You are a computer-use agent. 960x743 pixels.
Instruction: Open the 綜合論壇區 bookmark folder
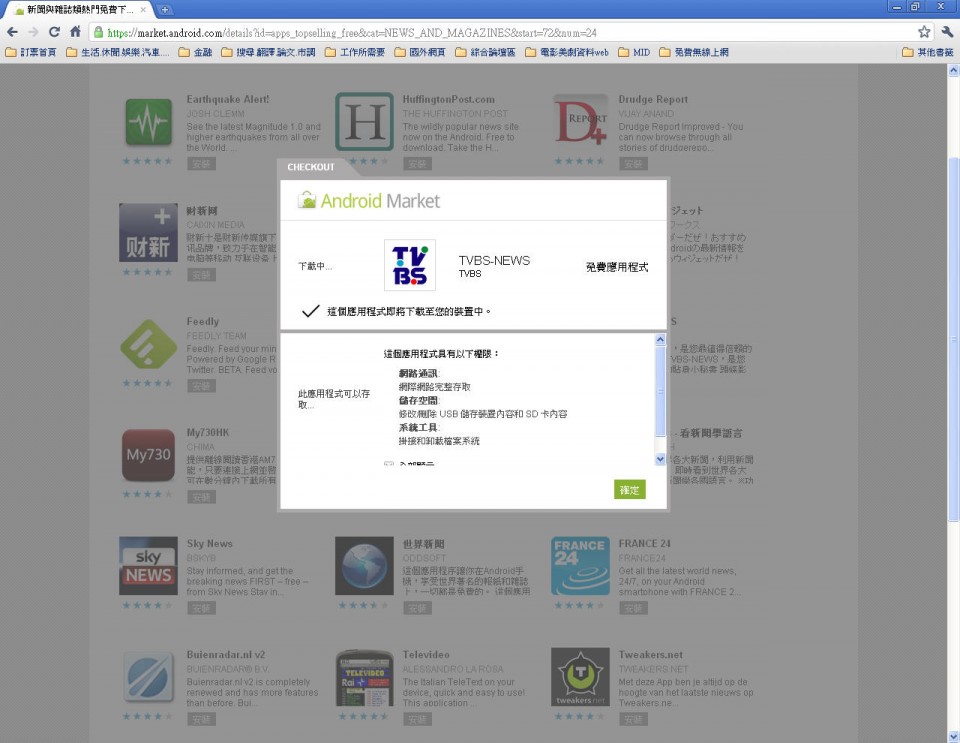pos(486,52)
